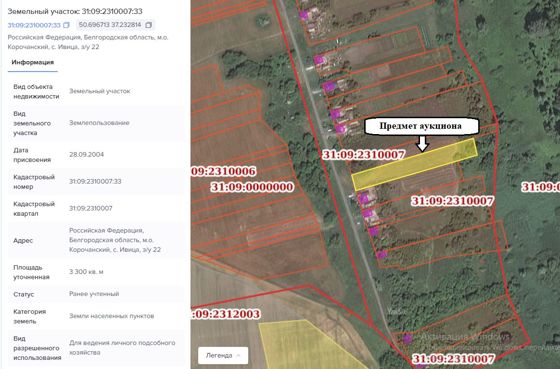The image size is (560, 369).
Task: Click the 'Кадастровый номер' label
Action: point(34,182)
